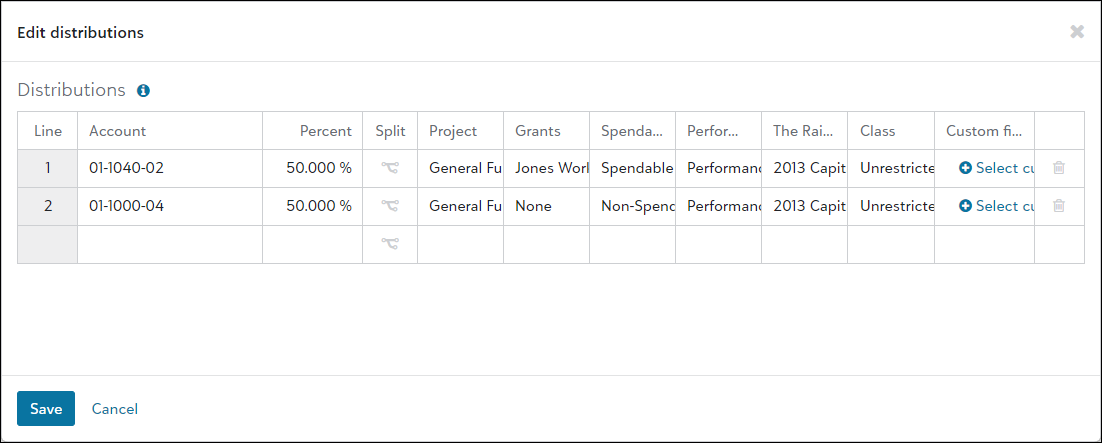
Task: Open Grants cell showing Jones Worl
Action: 546,168
